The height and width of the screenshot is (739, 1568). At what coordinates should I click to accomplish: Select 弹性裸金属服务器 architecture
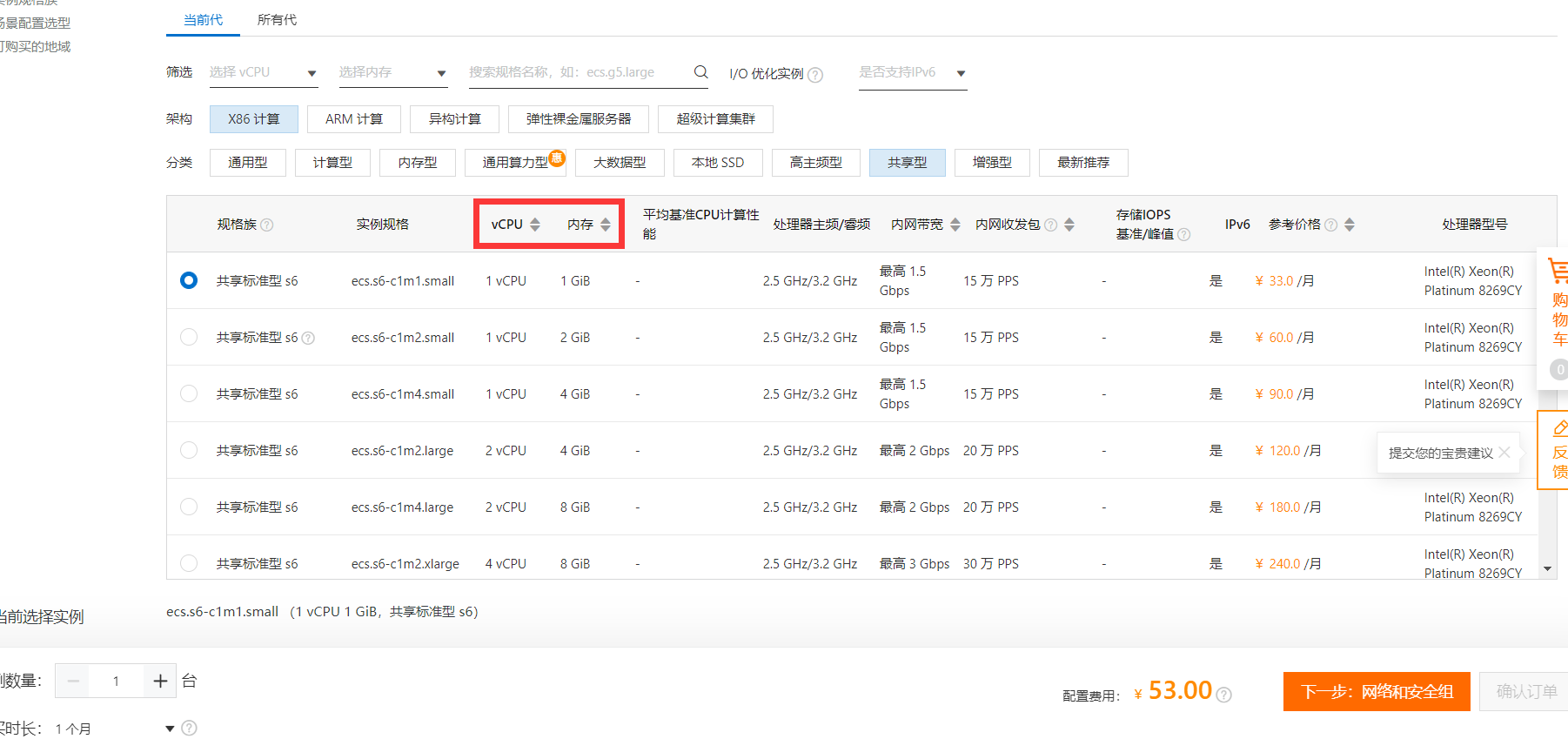579,119
